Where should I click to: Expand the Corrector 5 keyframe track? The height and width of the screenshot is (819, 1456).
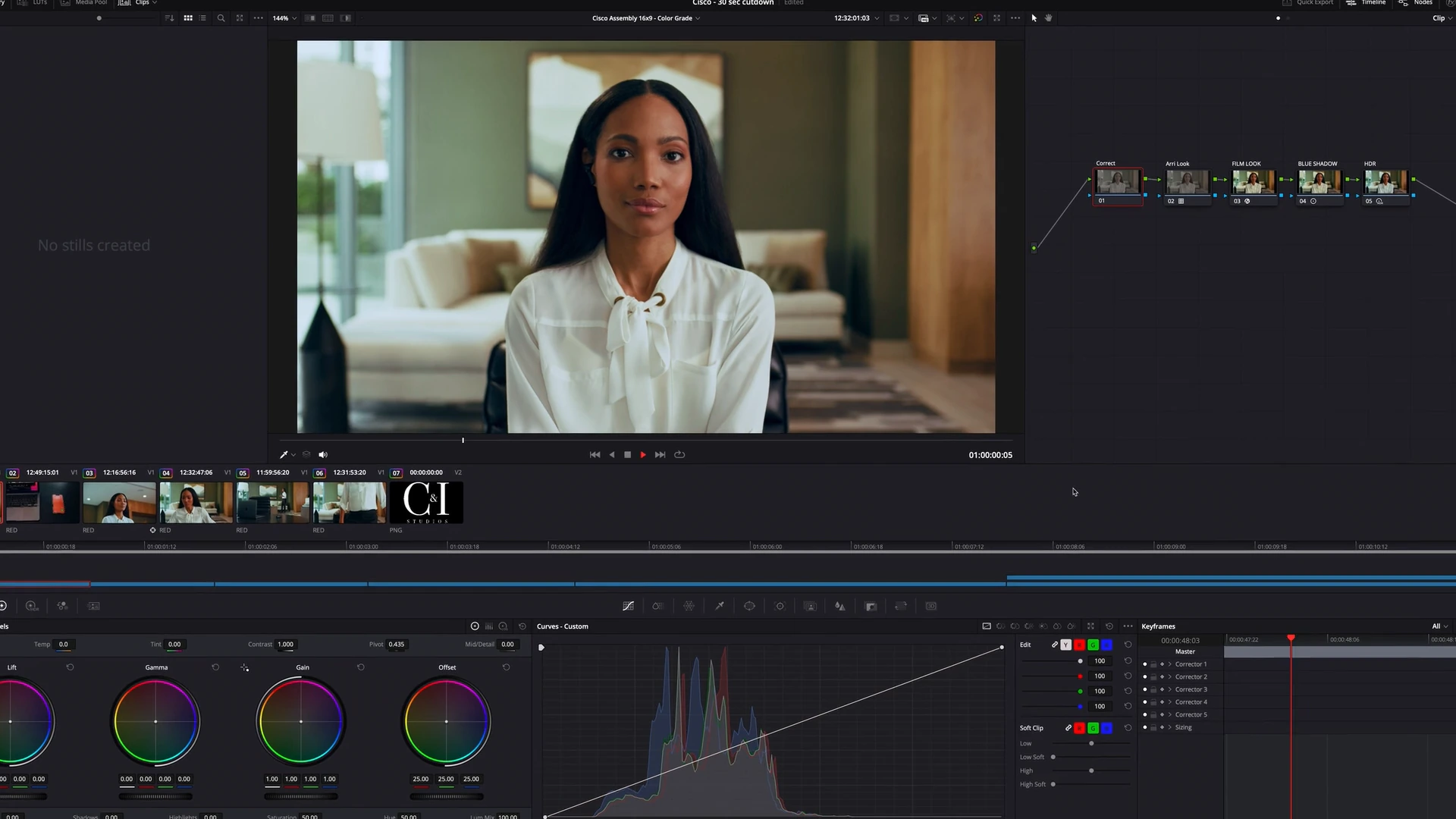tap(1170, 715)
